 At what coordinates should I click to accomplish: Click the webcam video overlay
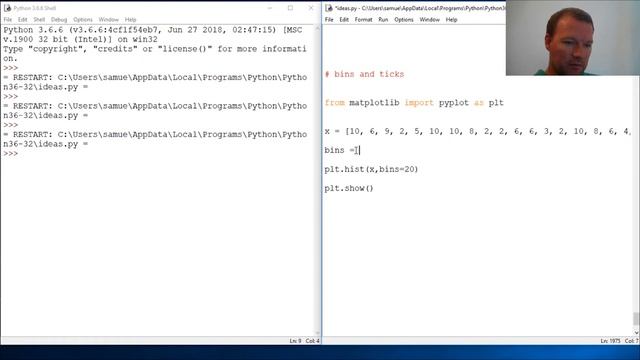pyautogui.click(x=573, y=38)
